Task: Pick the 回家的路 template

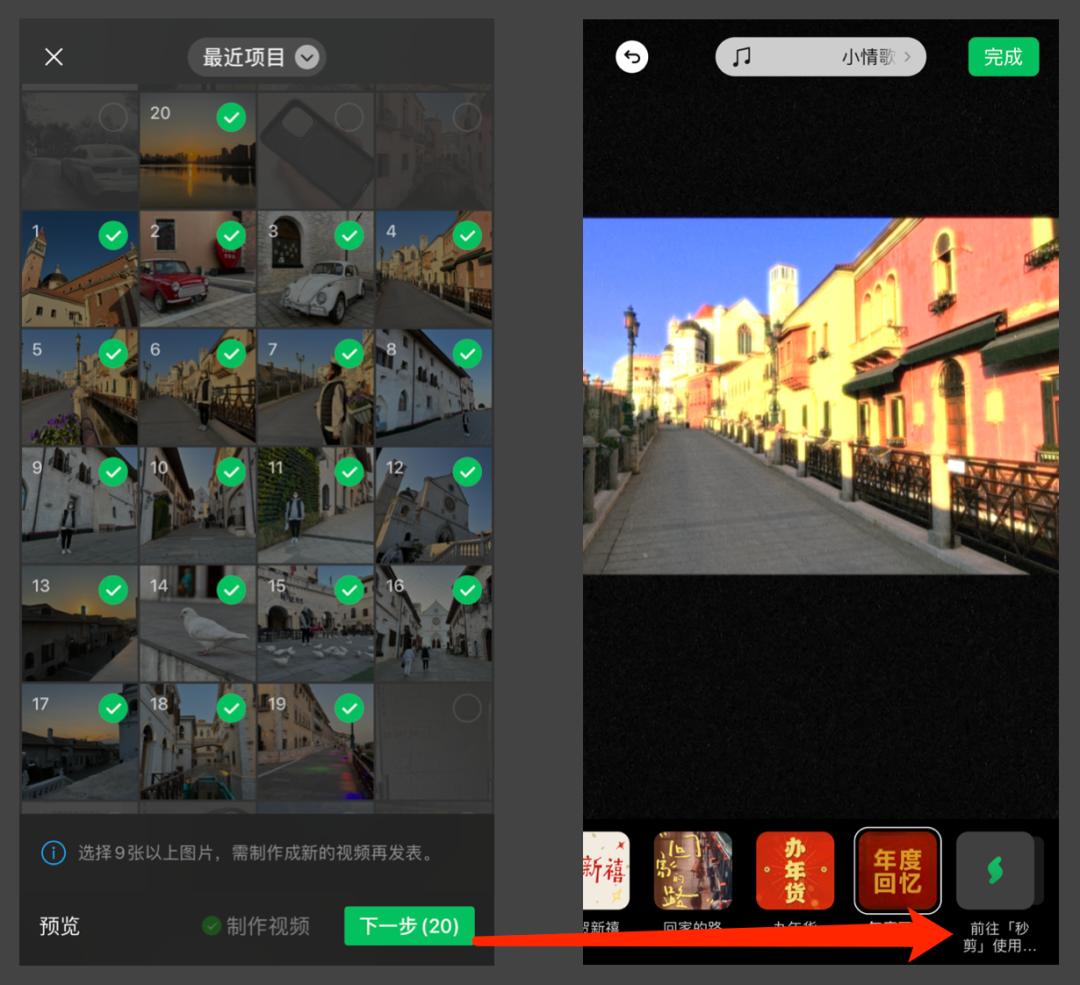Action: coord(693,870)
